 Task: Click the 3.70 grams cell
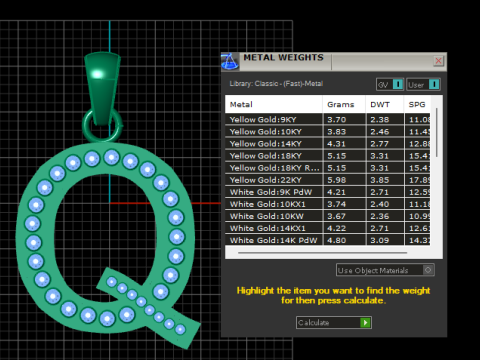[344, 119]
